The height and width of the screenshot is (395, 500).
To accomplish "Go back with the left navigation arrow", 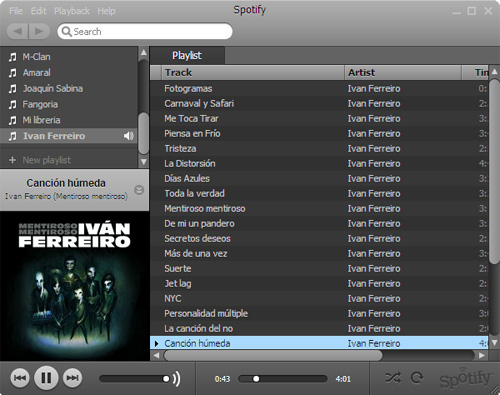I will 17,31.
